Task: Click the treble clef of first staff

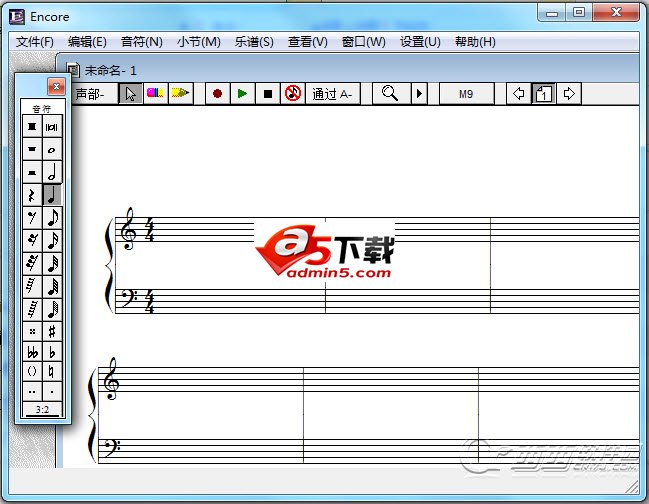Action: 127,229
